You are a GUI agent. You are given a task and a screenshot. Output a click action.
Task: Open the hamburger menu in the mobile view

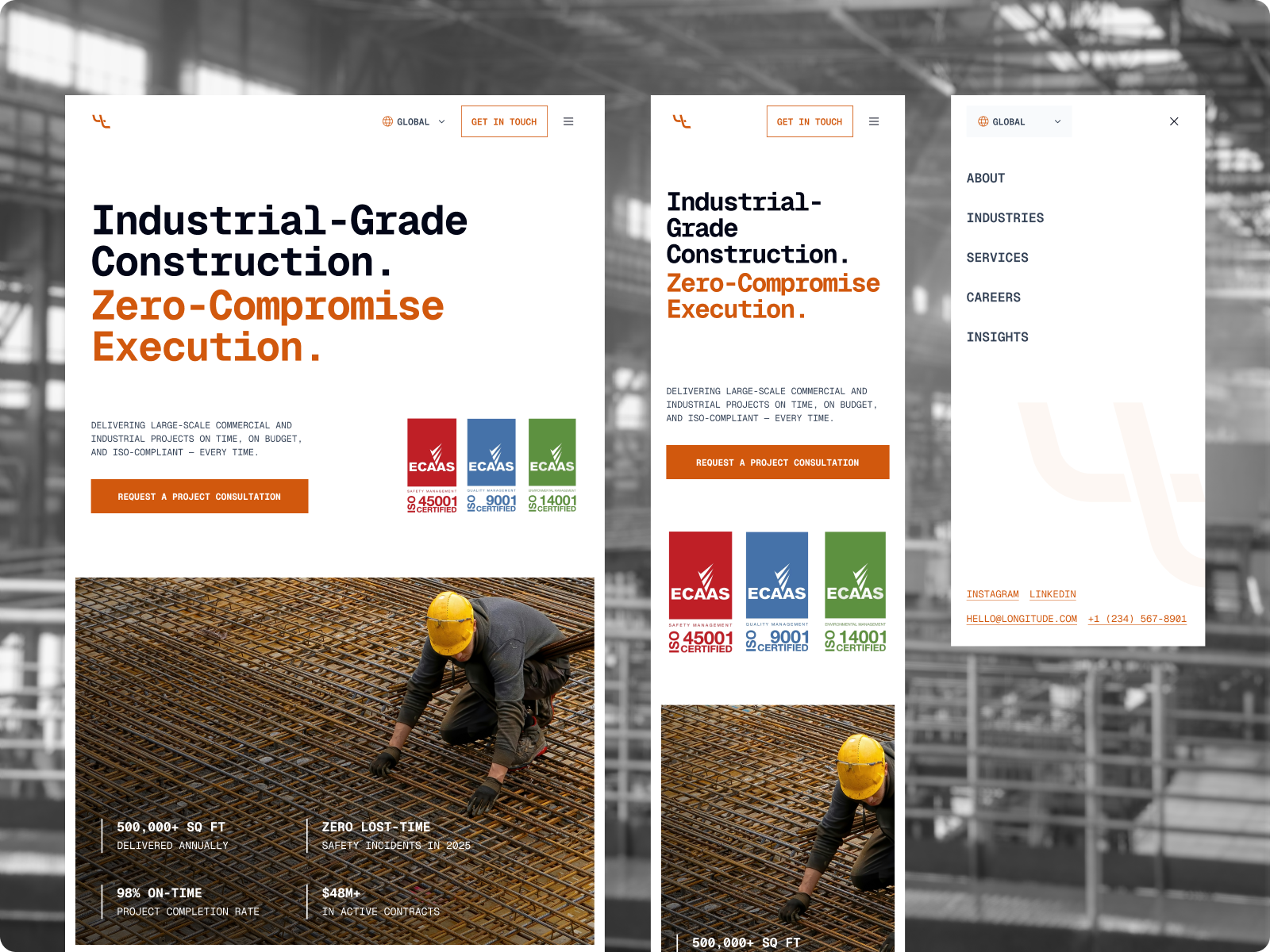[874, 121]
